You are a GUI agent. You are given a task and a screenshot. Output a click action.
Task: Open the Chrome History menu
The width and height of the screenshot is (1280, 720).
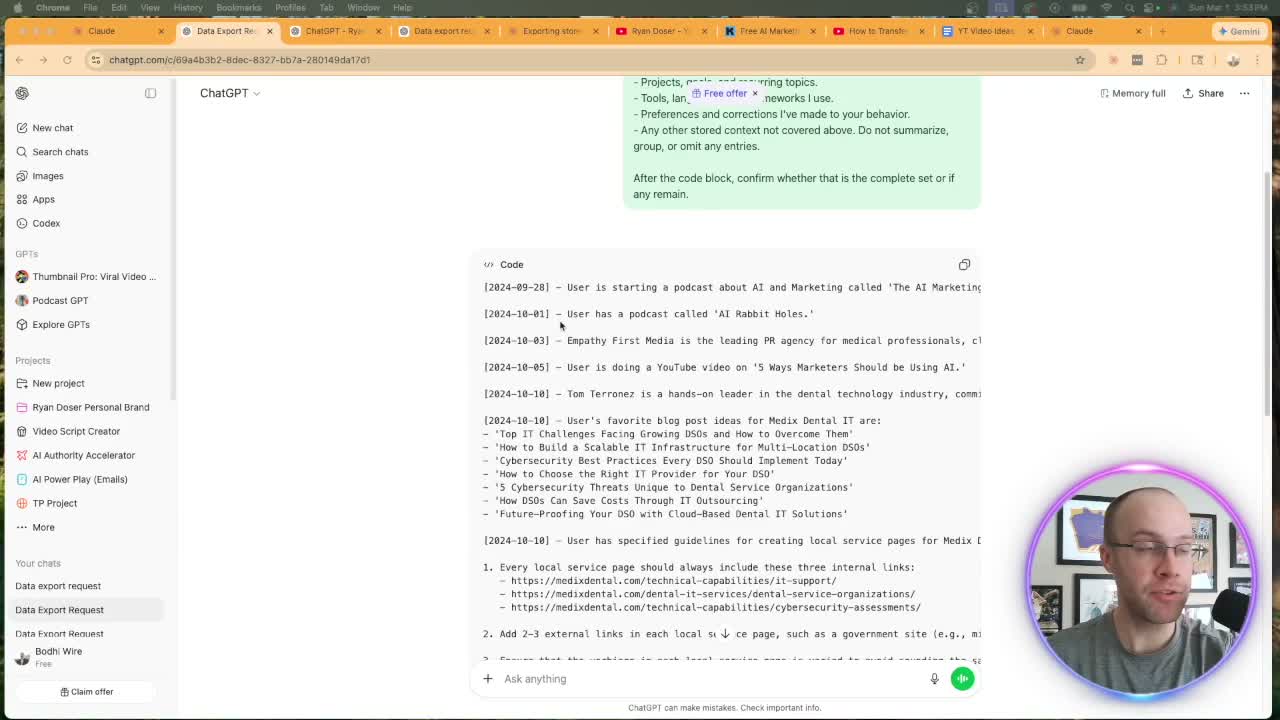pyautogui.click(x=188, y=7)
